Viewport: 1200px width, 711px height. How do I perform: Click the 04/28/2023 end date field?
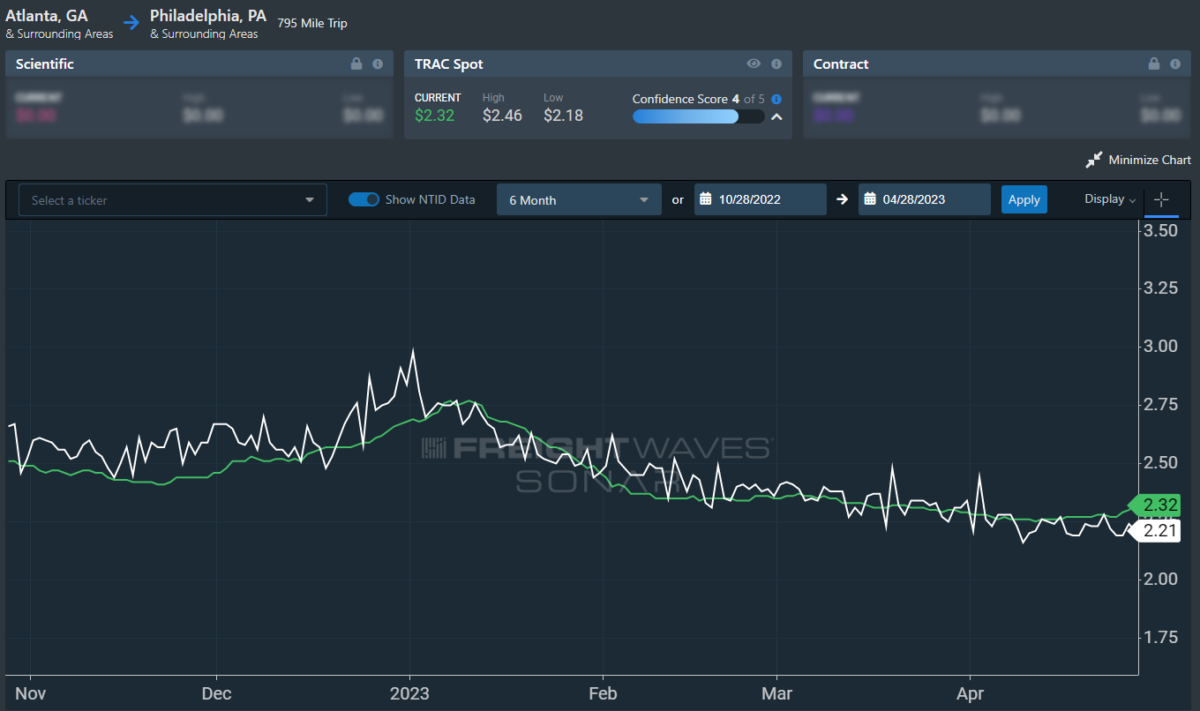tap(925, 200)
